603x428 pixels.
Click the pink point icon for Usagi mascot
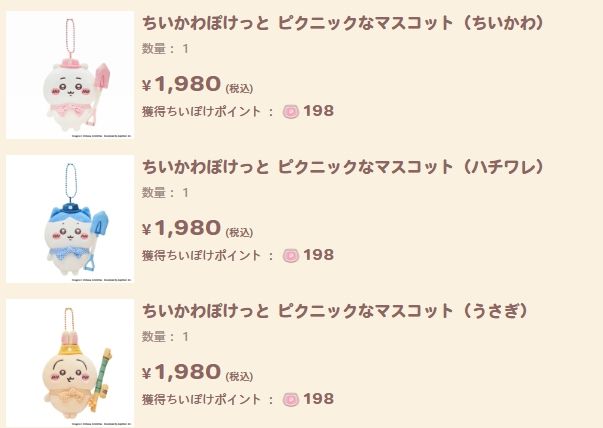click(x=291, y=399)
